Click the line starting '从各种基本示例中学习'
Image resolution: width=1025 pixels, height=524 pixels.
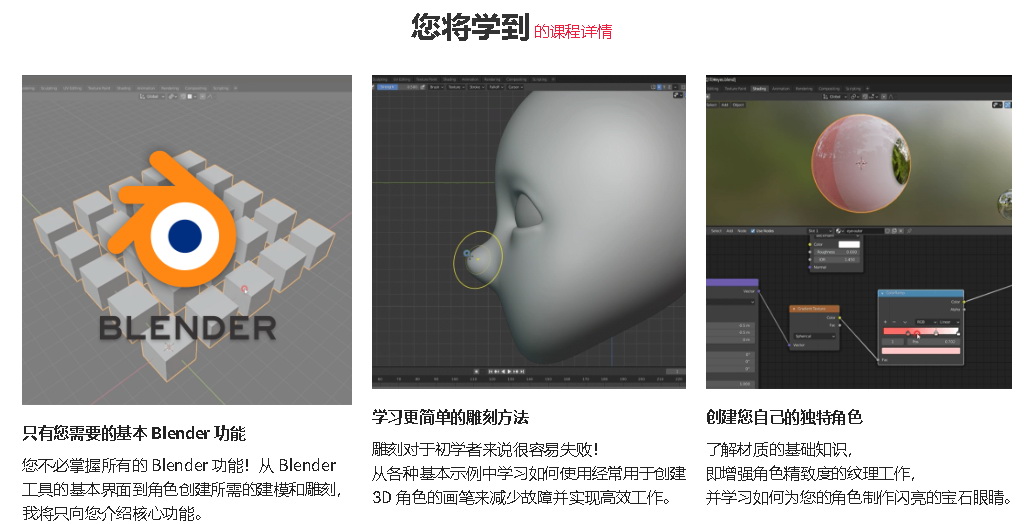pos(529,473)
